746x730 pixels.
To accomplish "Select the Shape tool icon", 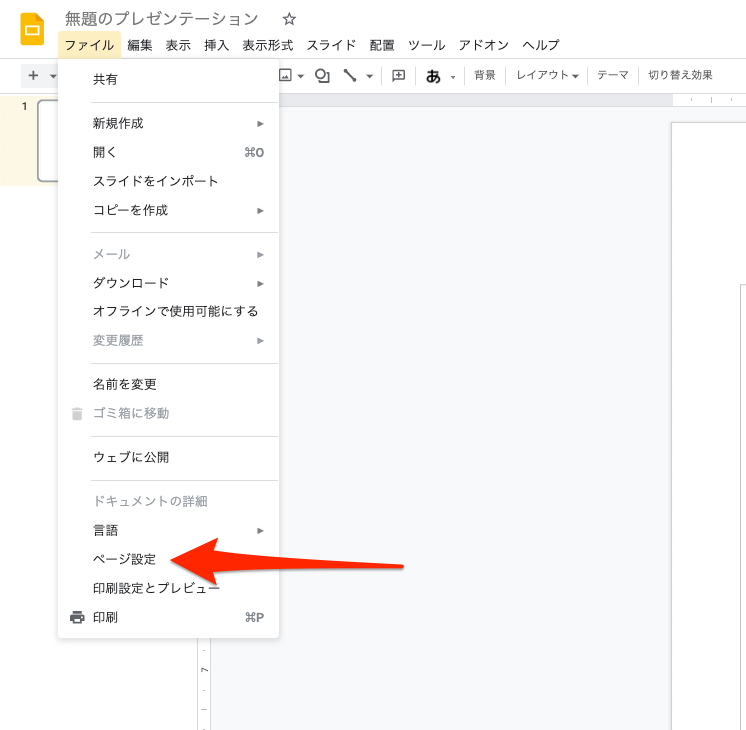I will click(322, 75).
